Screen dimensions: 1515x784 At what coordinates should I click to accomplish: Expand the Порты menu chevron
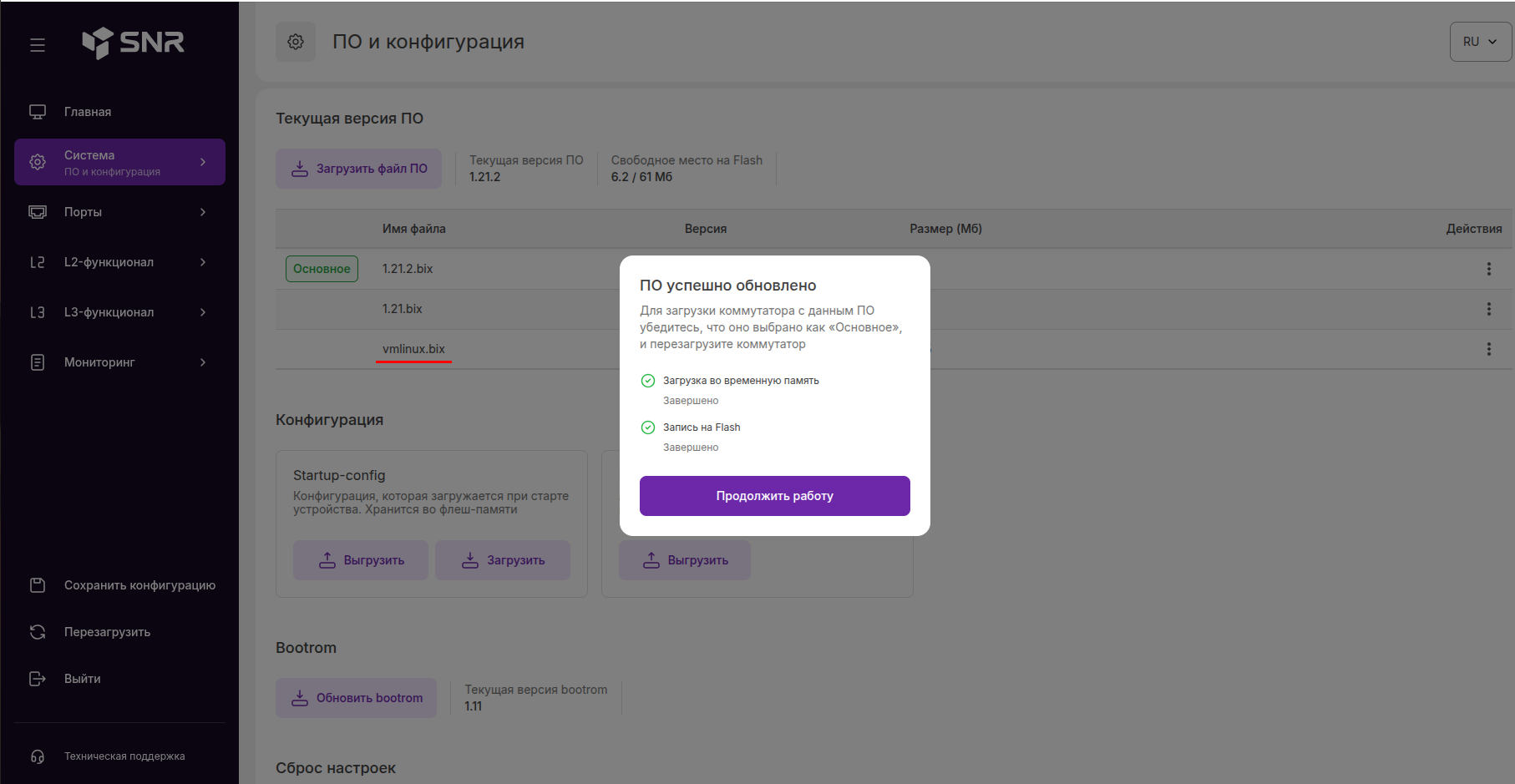click(203, 212)
